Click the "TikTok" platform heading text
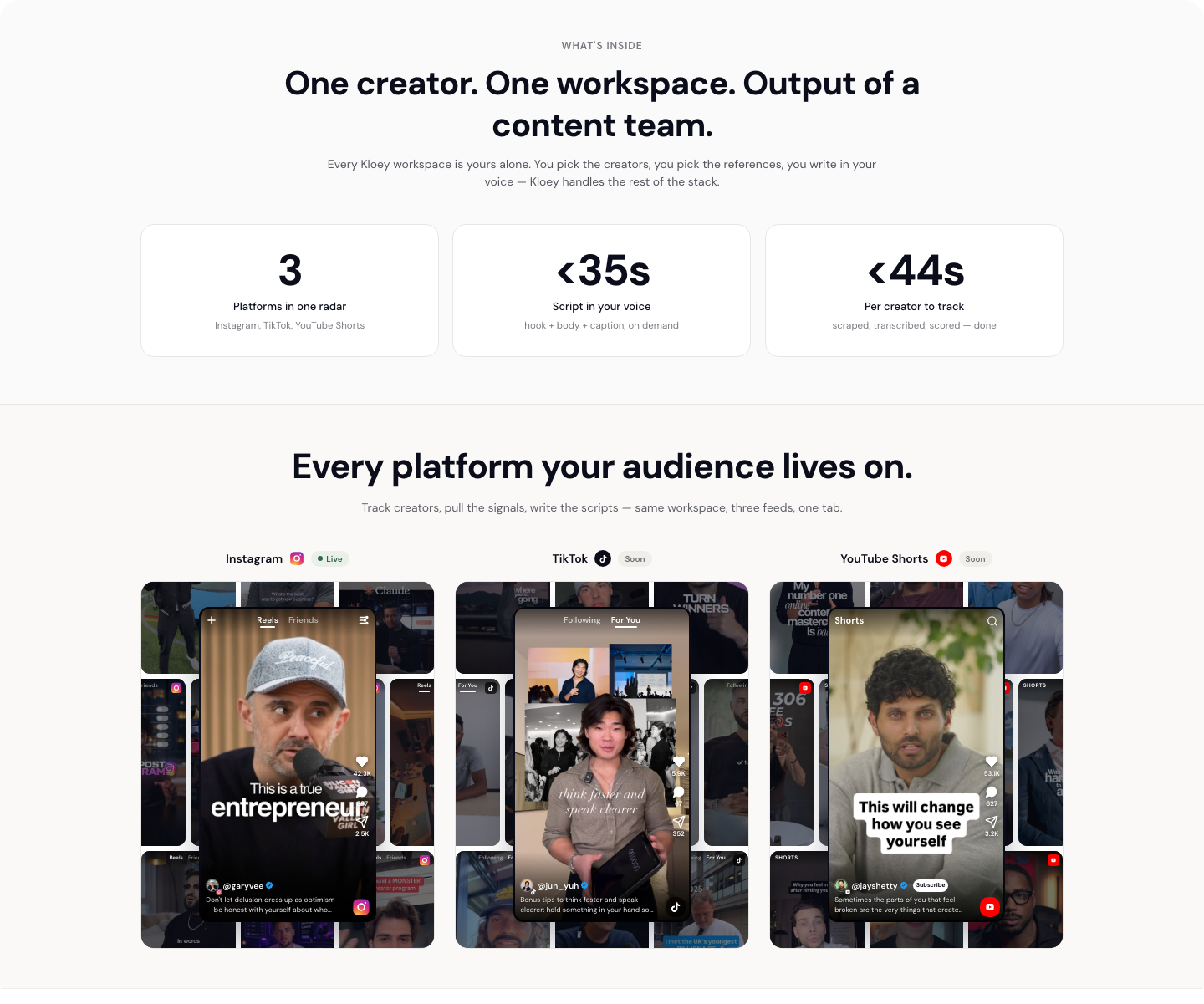1204x1004 pixels. 569,558
